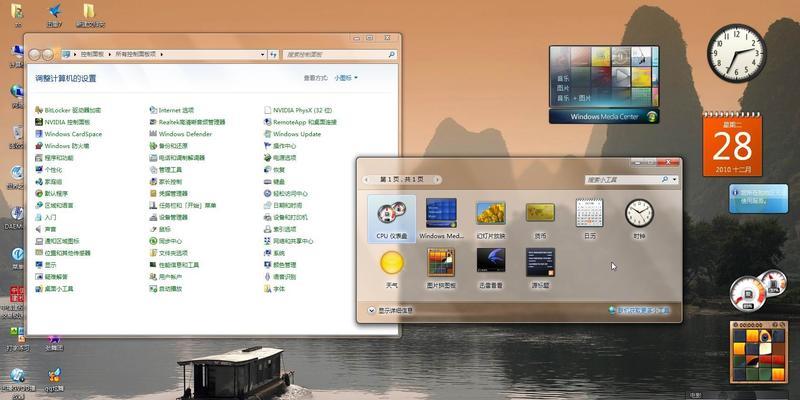
Task: Open Windows Update item
Action: tap(292, 134)
